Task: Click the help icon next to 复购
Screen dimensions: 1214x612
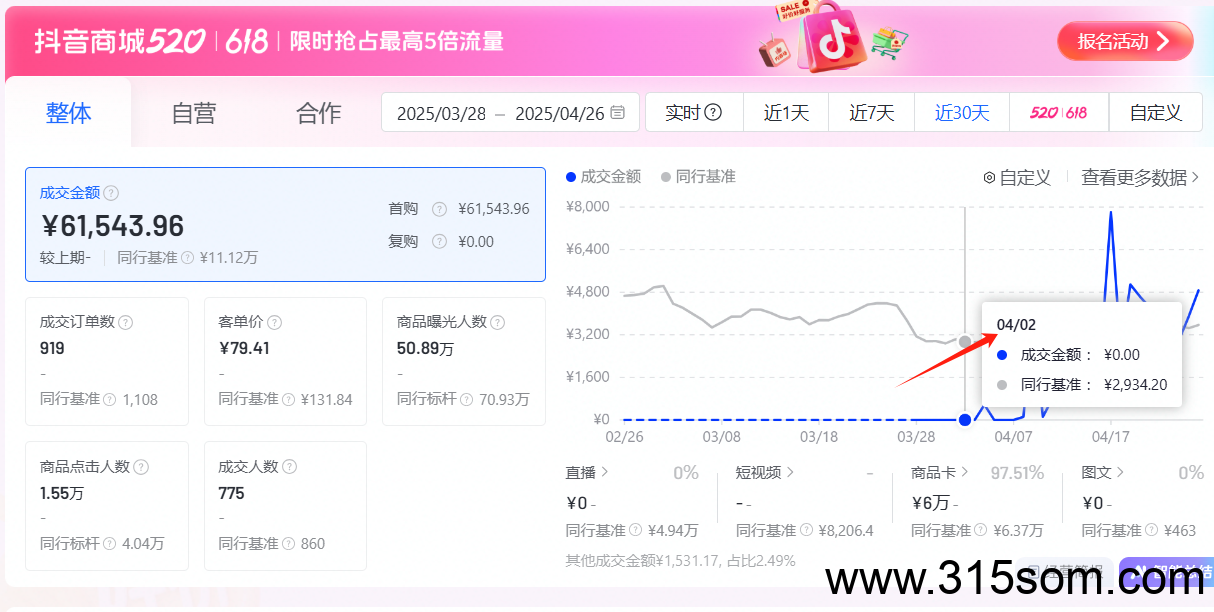Action: pos(439,241)
